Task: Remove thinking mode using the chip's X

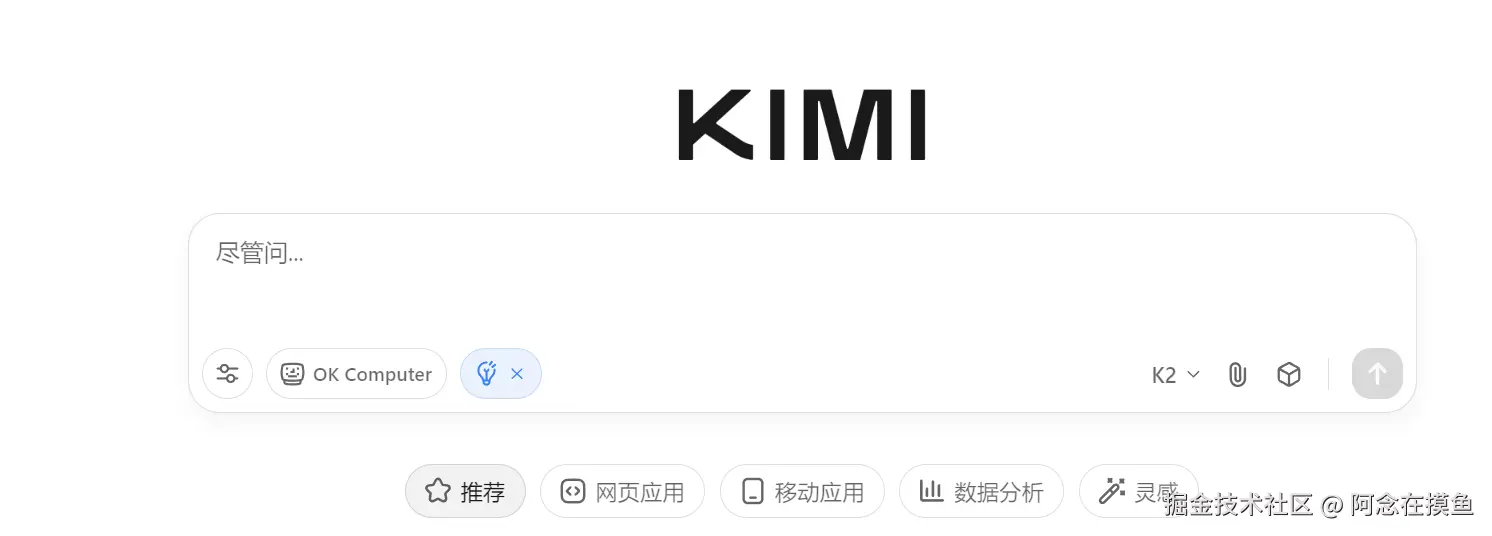Action: pos(517,374)
